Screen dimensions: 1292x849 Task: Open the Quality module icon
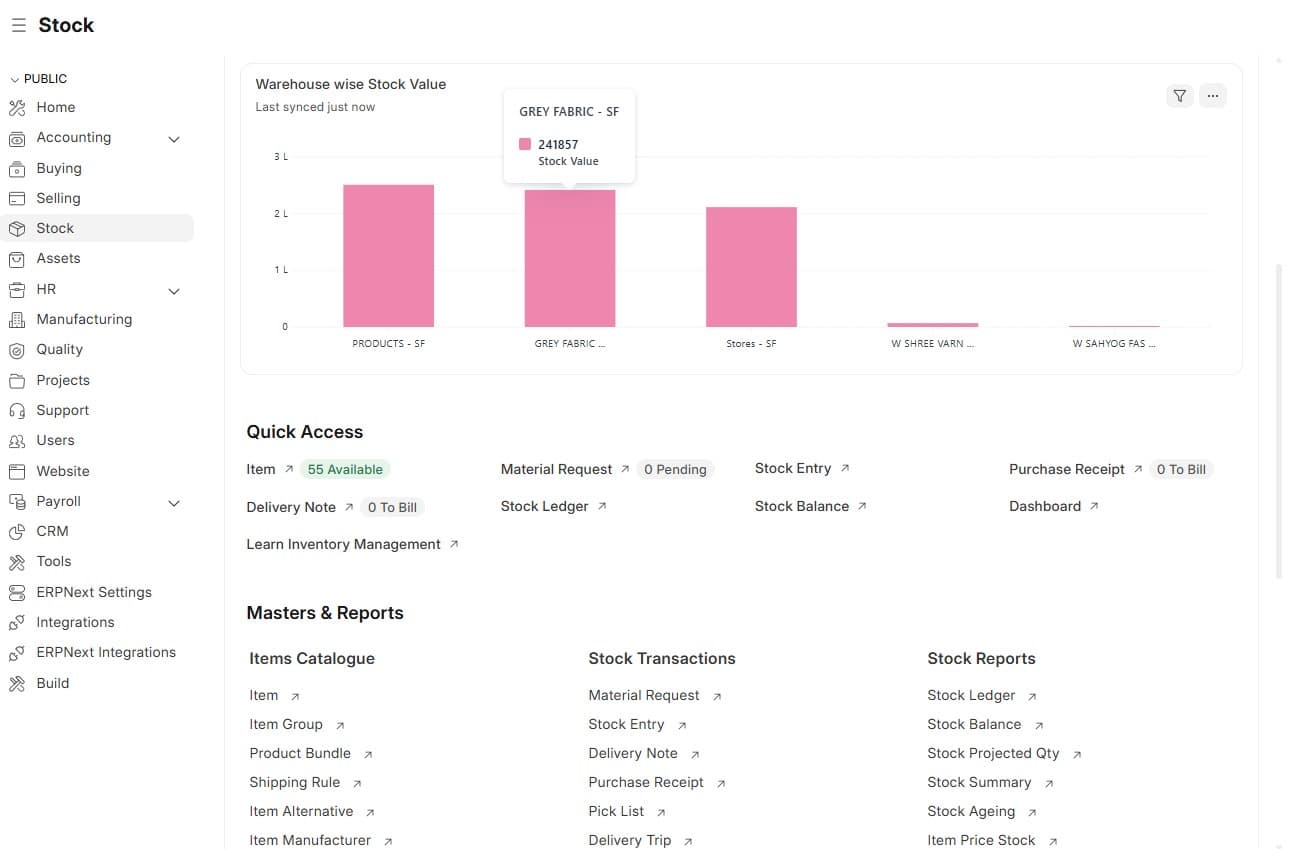[17, 349]
